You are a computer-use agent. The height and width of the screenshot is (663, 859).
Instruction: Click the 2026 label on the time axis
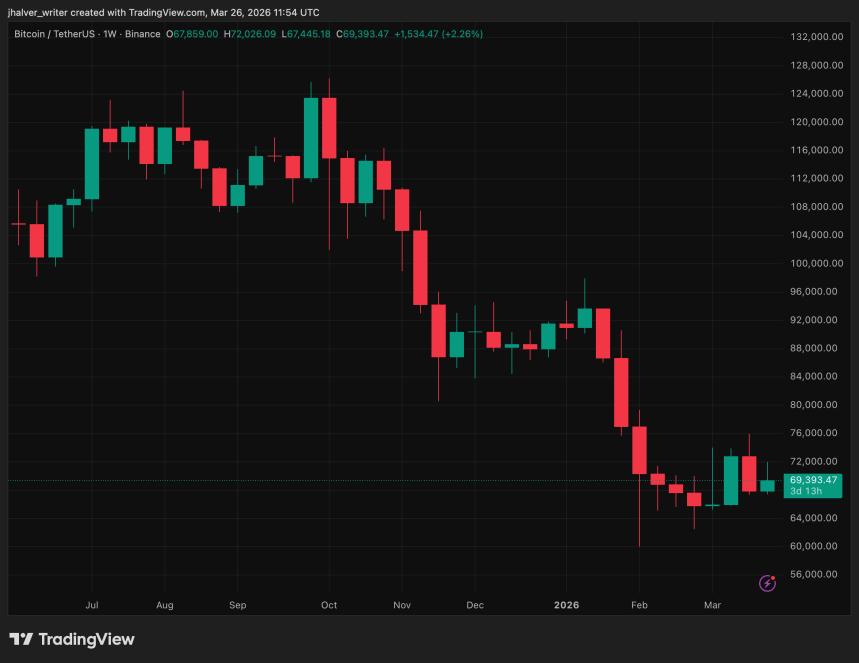(566, 605)
